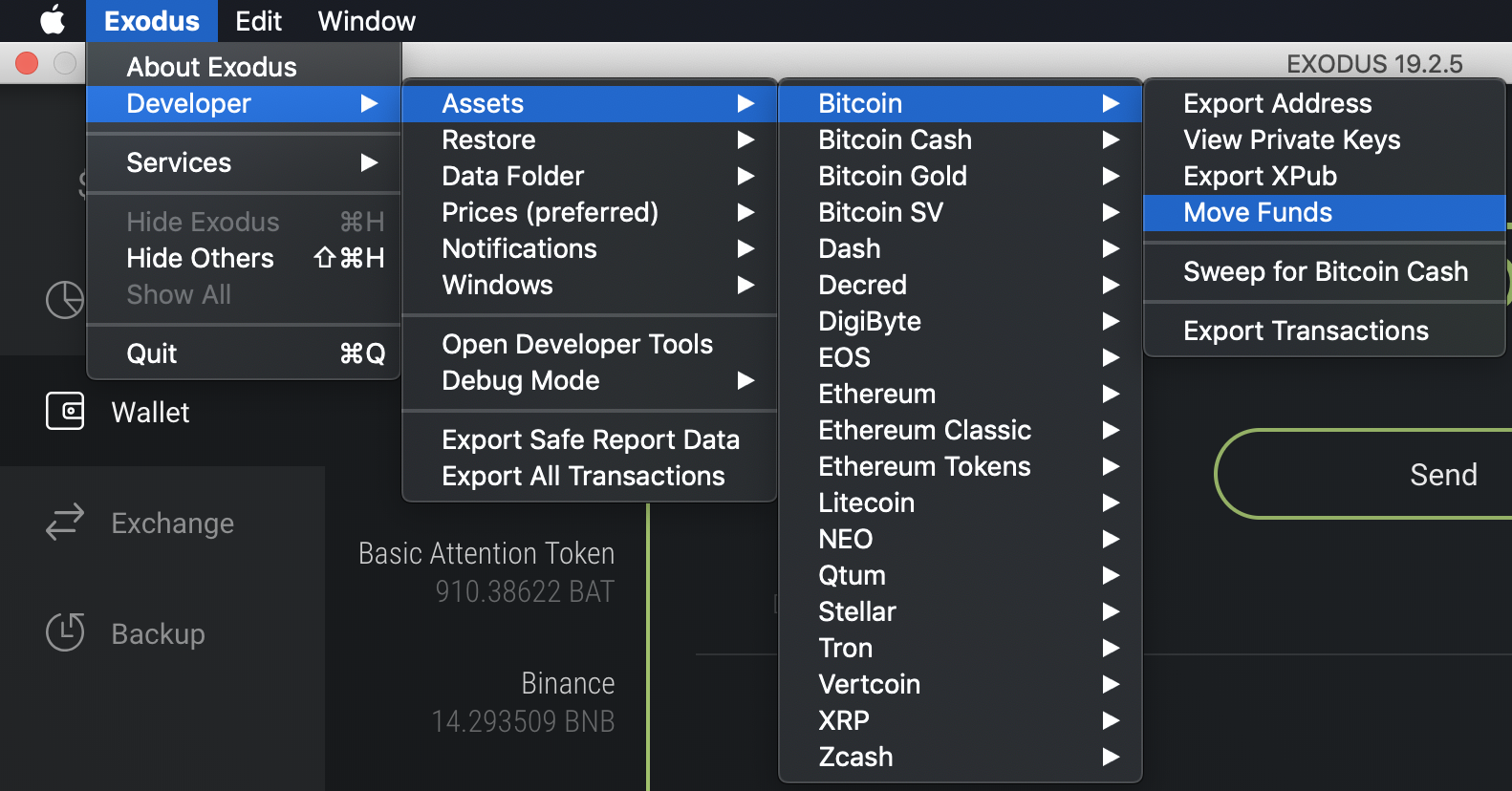
Task: Expand the Debug Mode submenu
Action: (x=590, y=380)
